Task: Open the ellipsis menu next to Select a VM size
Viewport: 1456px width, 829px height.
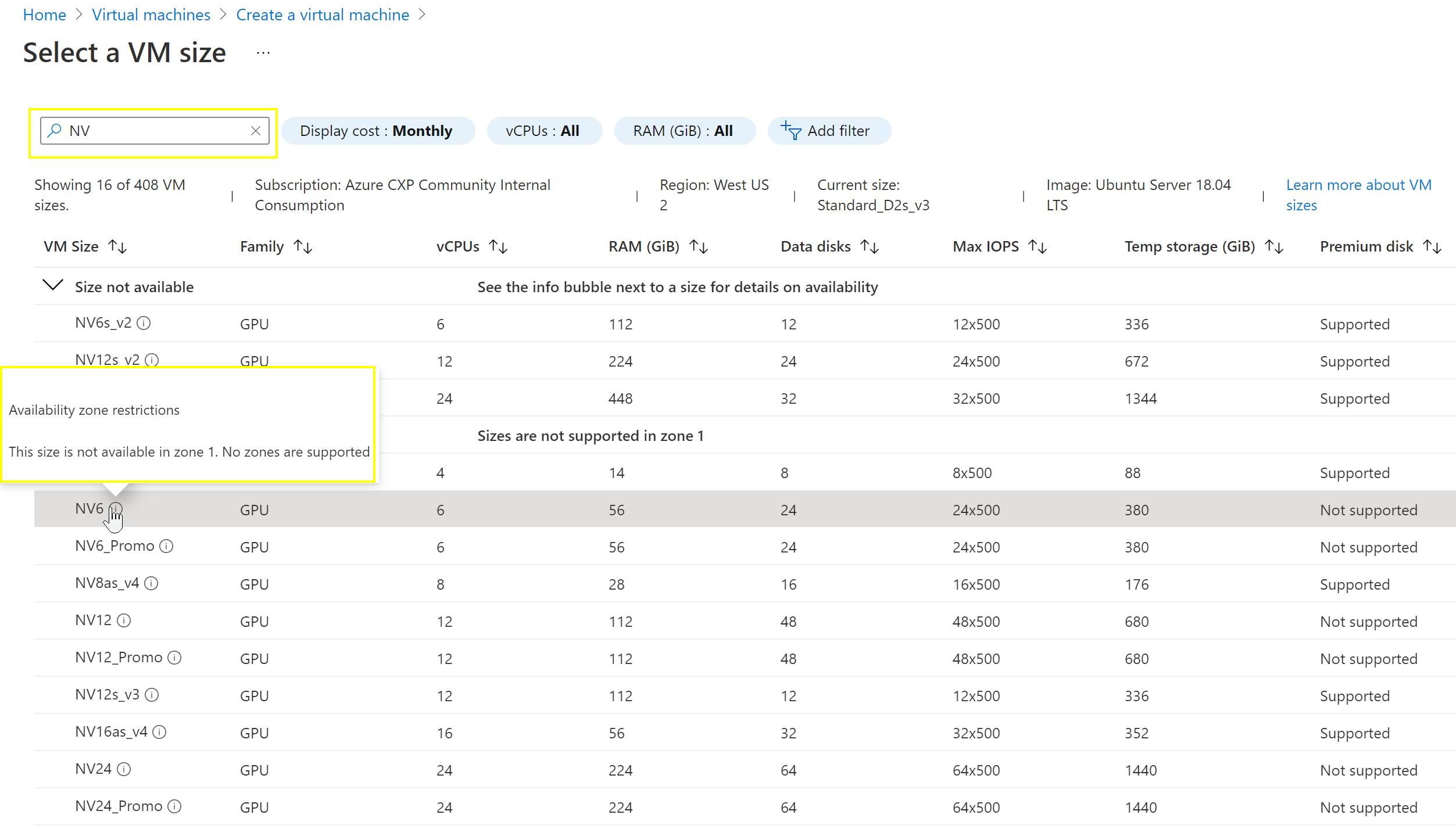Action: click(263, 52)
